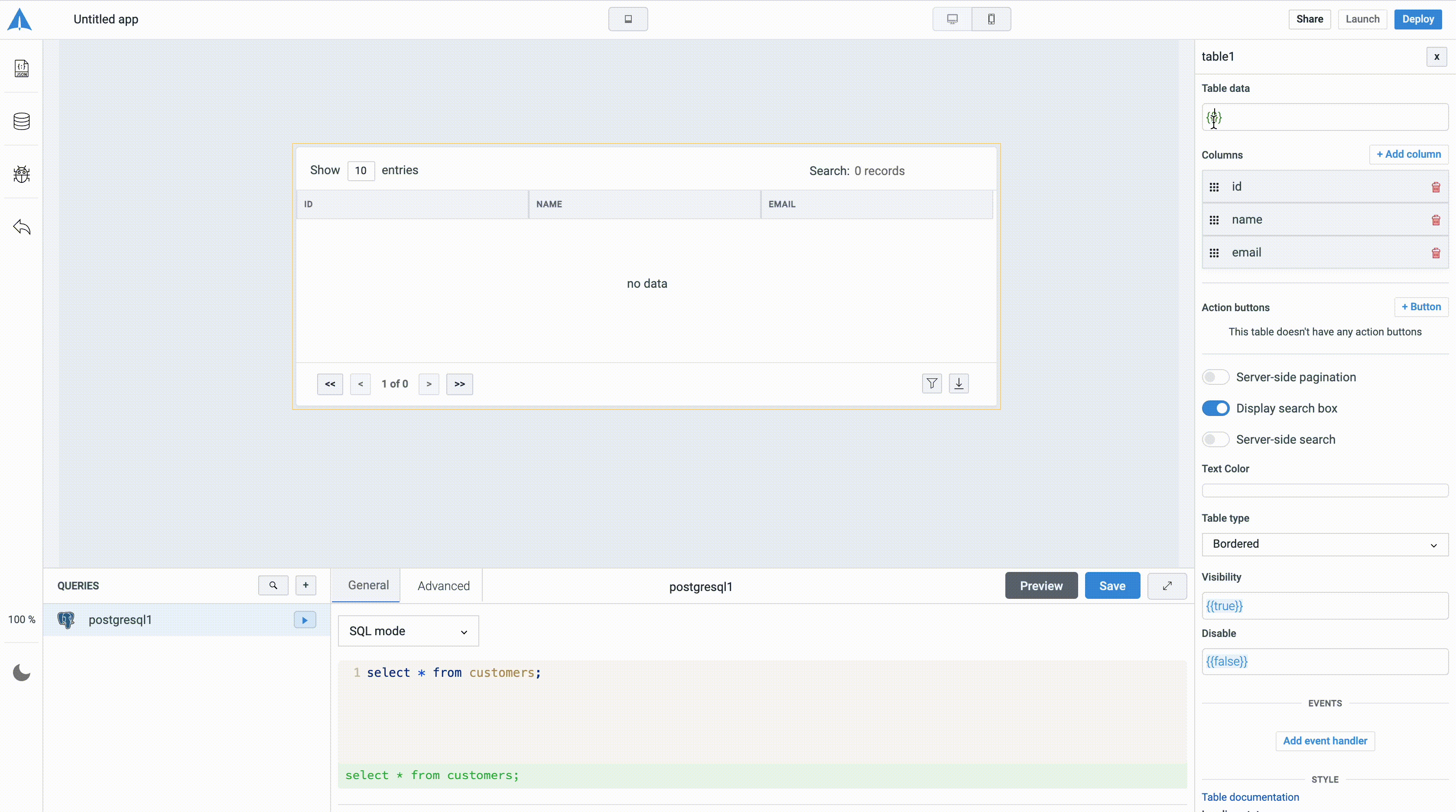Toggle dark mode with the moon icon

(x=22, y=672)
